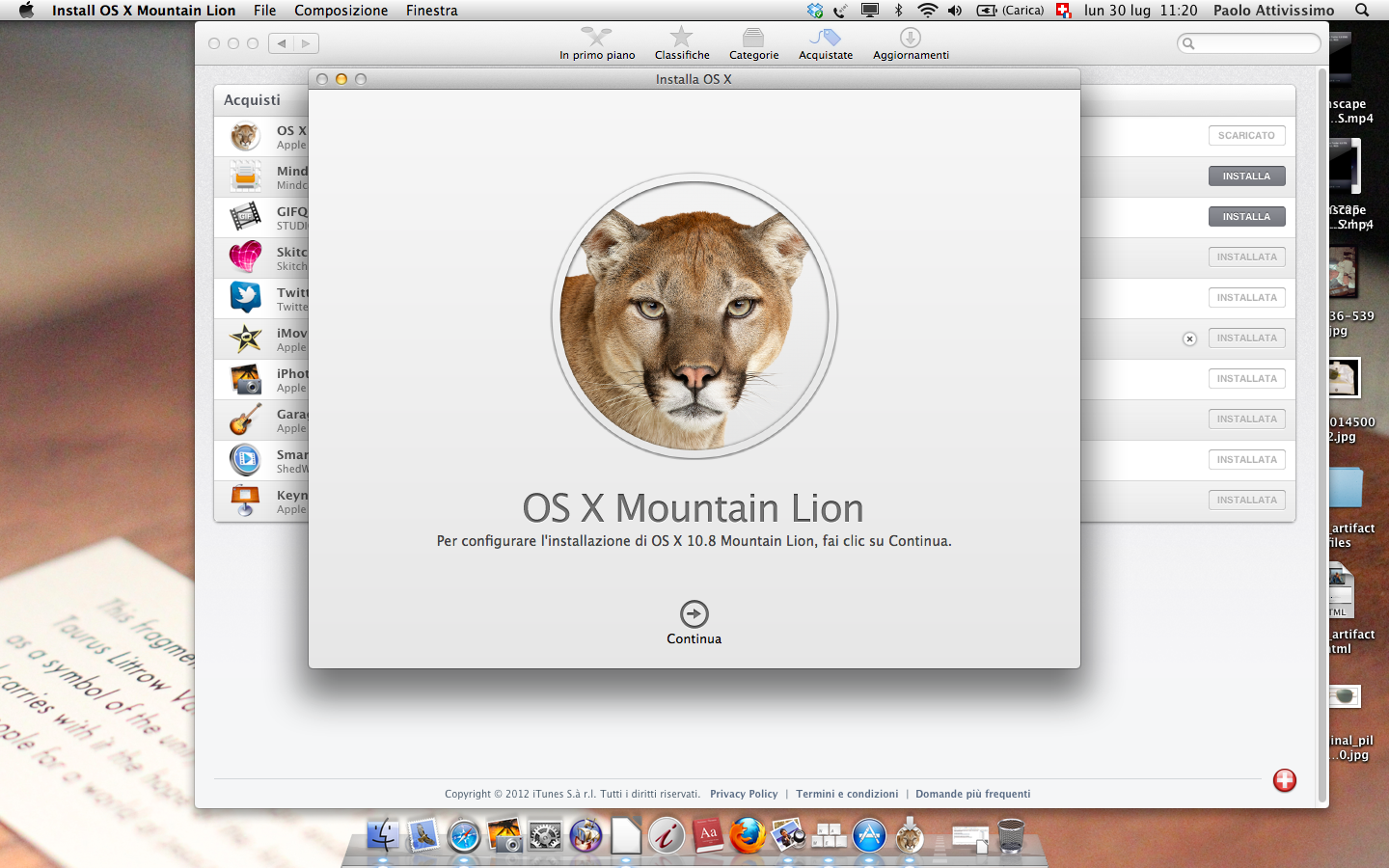The width and height of the screenshot is (1389, 868).
Task: Open Safari from the Dock
Action: coord(464,835)
